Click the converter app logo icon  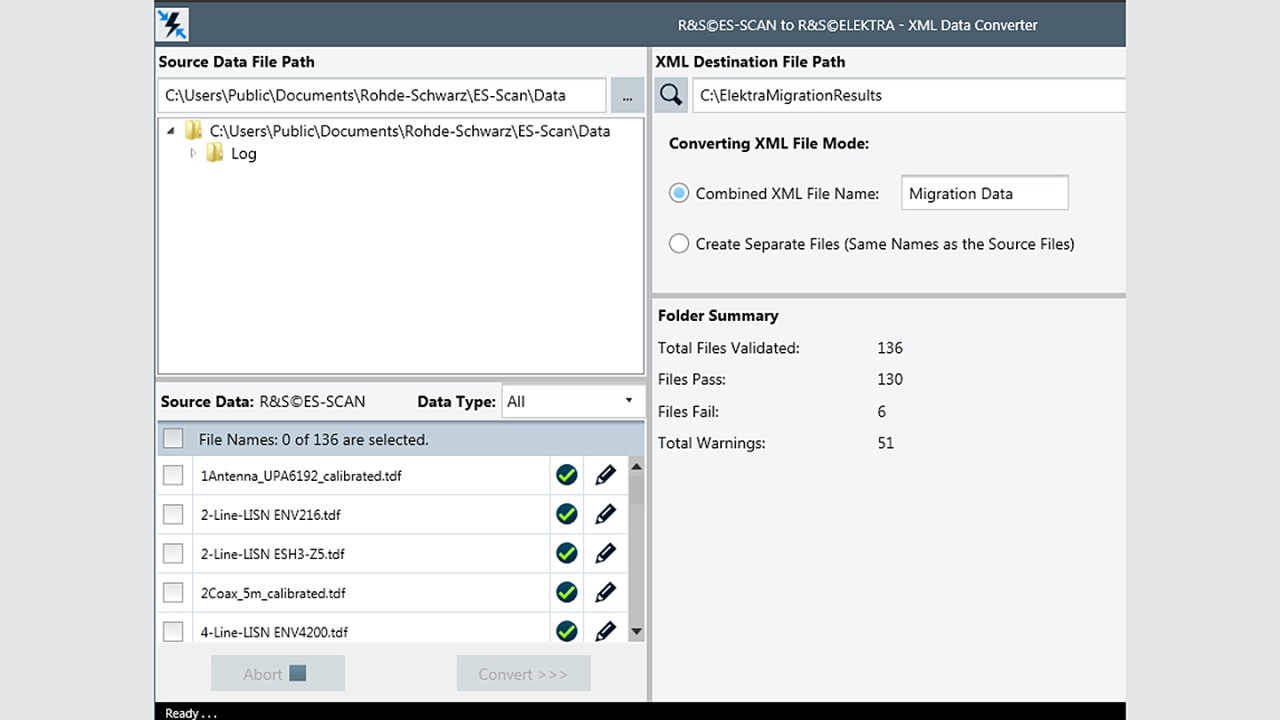click(172, 24)
